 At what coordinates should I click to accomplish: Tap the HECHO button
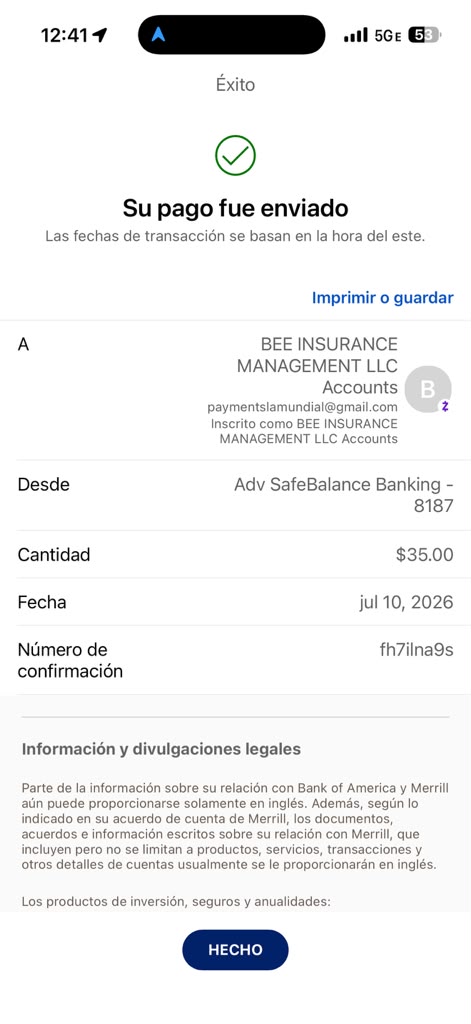click(x=235, y=950)
